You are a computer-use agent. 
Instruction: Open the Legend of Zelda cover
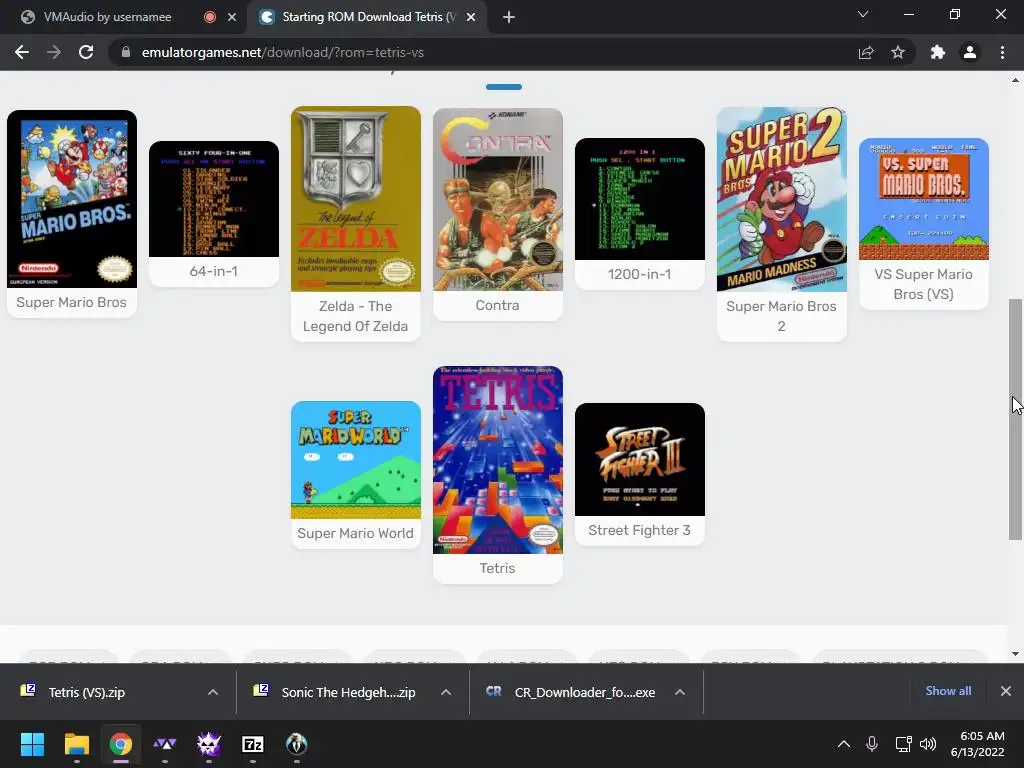coord(356,199)
